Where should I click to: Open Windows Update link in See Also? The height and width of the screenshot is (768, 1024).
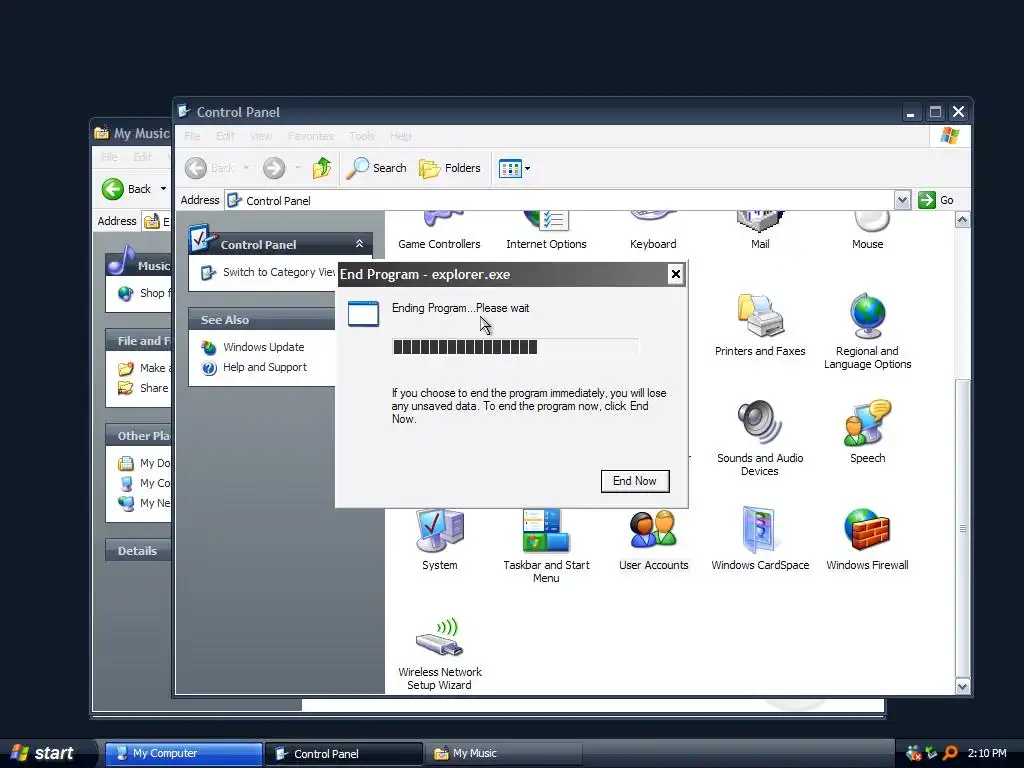263,347
